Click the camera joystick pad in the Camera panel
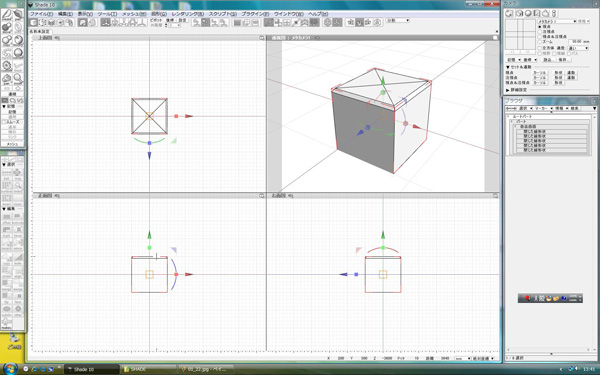600x375 pixels. [520, 34]
